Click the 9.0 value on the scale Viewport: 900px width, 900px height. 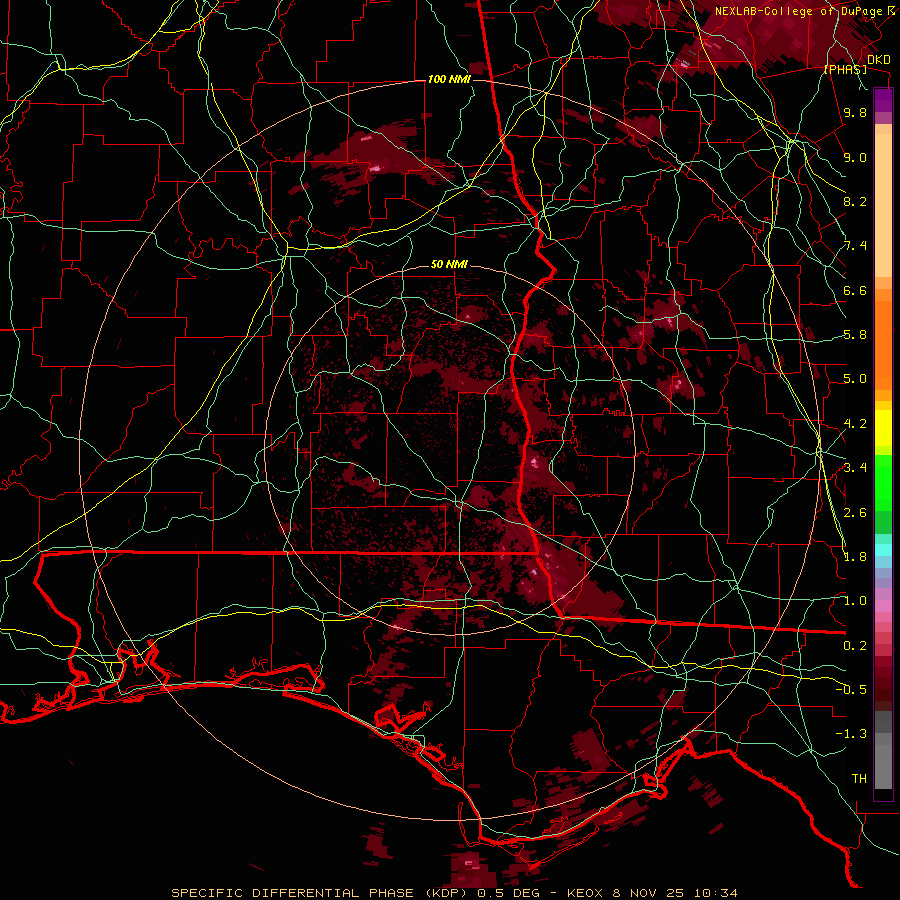[855, 157]
